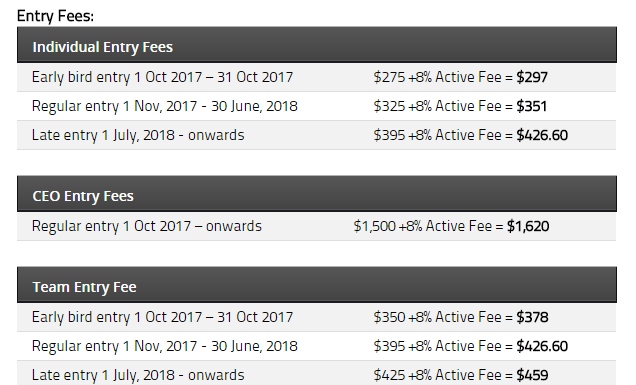Click the $459 team late entry total
Viewport: 636px width, 385px height.
532,375
